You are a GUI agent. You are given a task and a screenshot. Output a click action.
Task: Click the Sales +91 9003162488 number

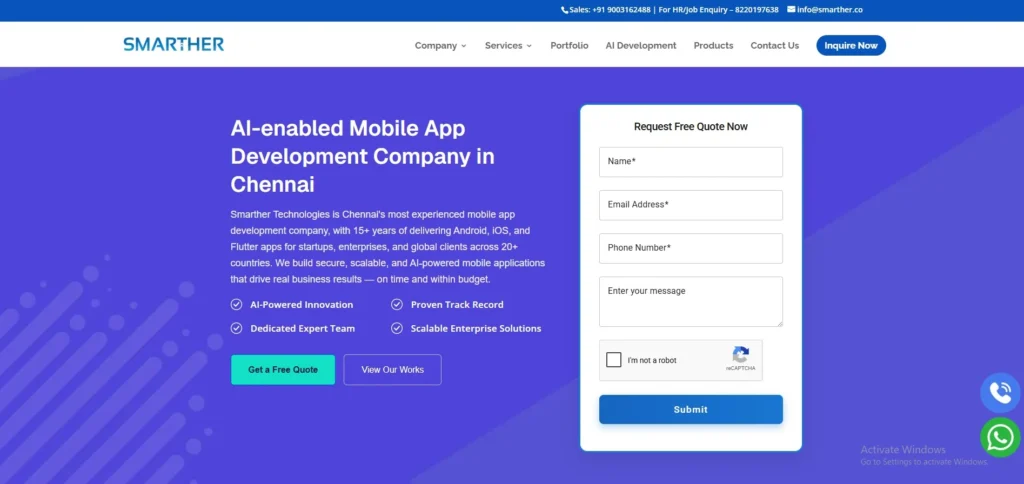pyautogui.click(x=609, y=10)
